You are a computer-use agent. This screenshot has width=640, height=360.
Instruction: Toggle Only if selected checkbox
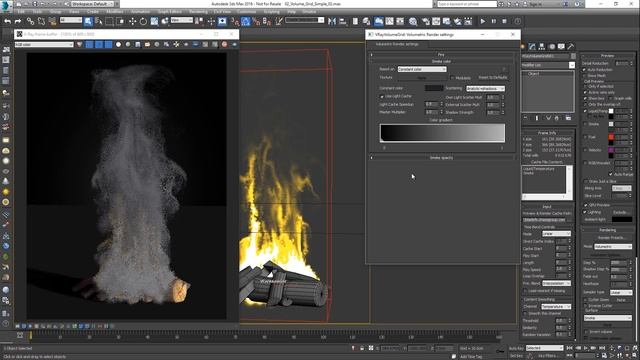pyautogui.click(x=585, y=87)
